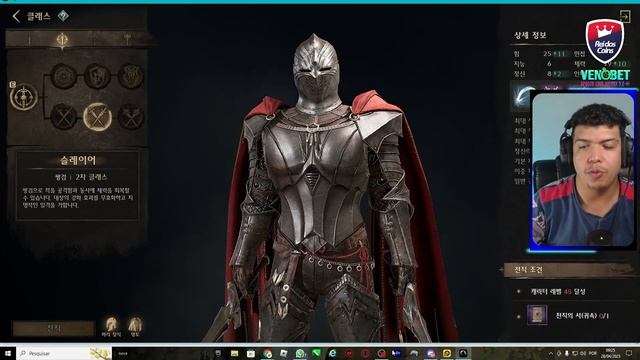Choose the crest-shield class node in the upper middle

[x=97, y=76]
